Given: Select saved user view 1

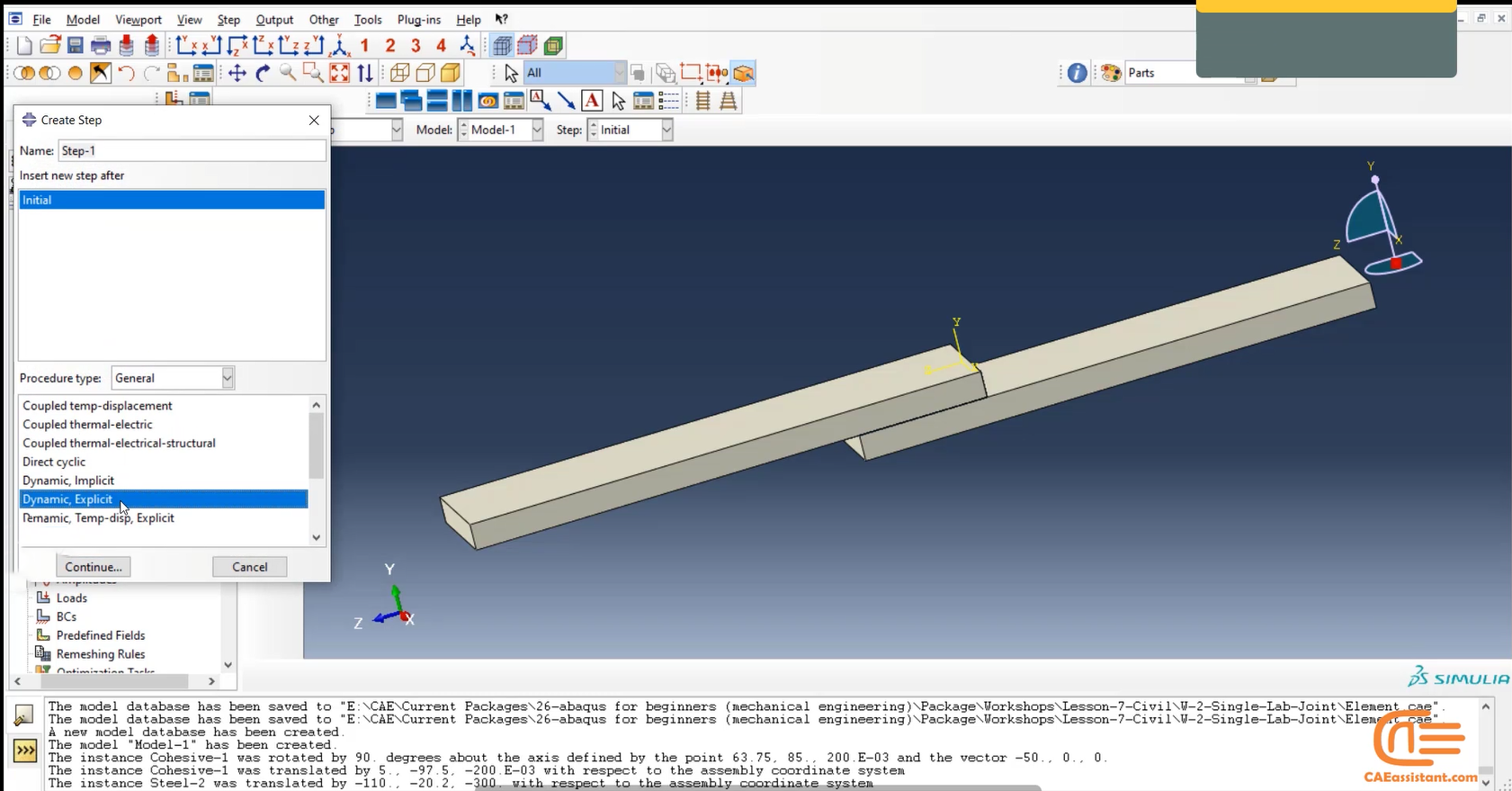Looking at the screenshot, I should (x=365, y=46).
